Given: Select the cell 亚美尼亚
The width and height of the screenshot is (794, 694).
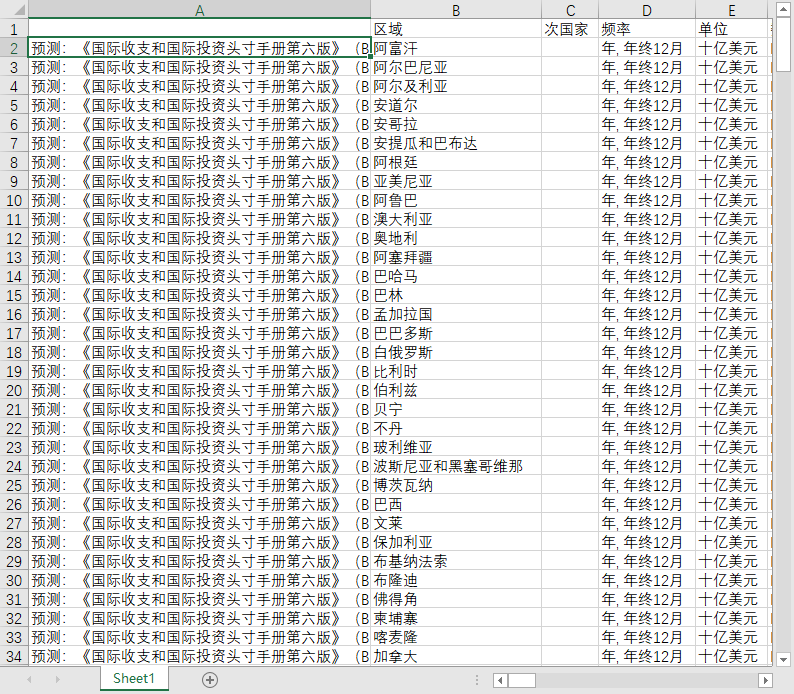Looking at the screenshot, I should click(x=456, y=181).
